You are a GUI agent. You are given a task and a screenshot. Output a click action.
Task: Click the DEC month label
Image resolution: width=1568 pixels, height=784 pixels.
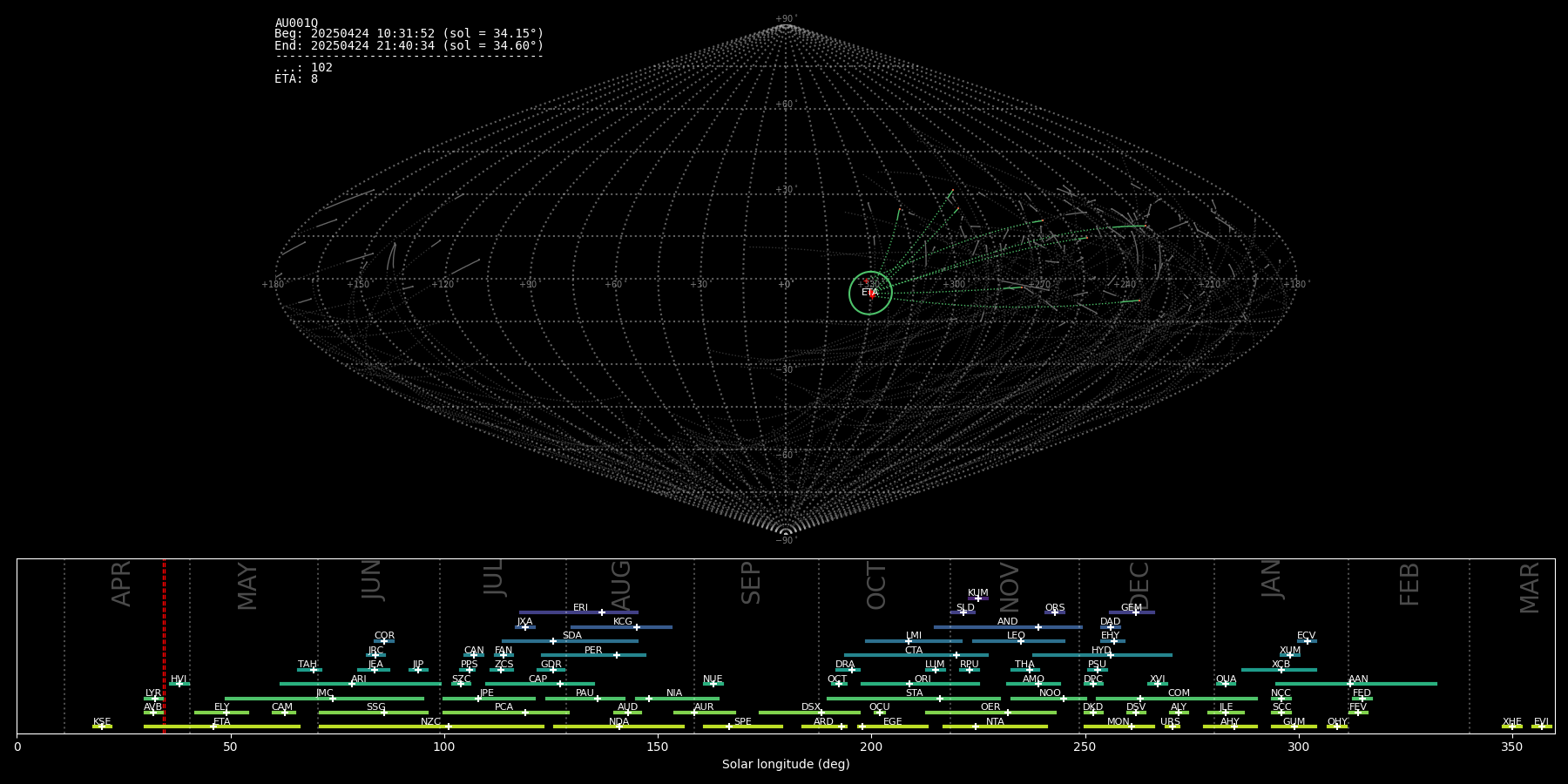(1139, 586)
